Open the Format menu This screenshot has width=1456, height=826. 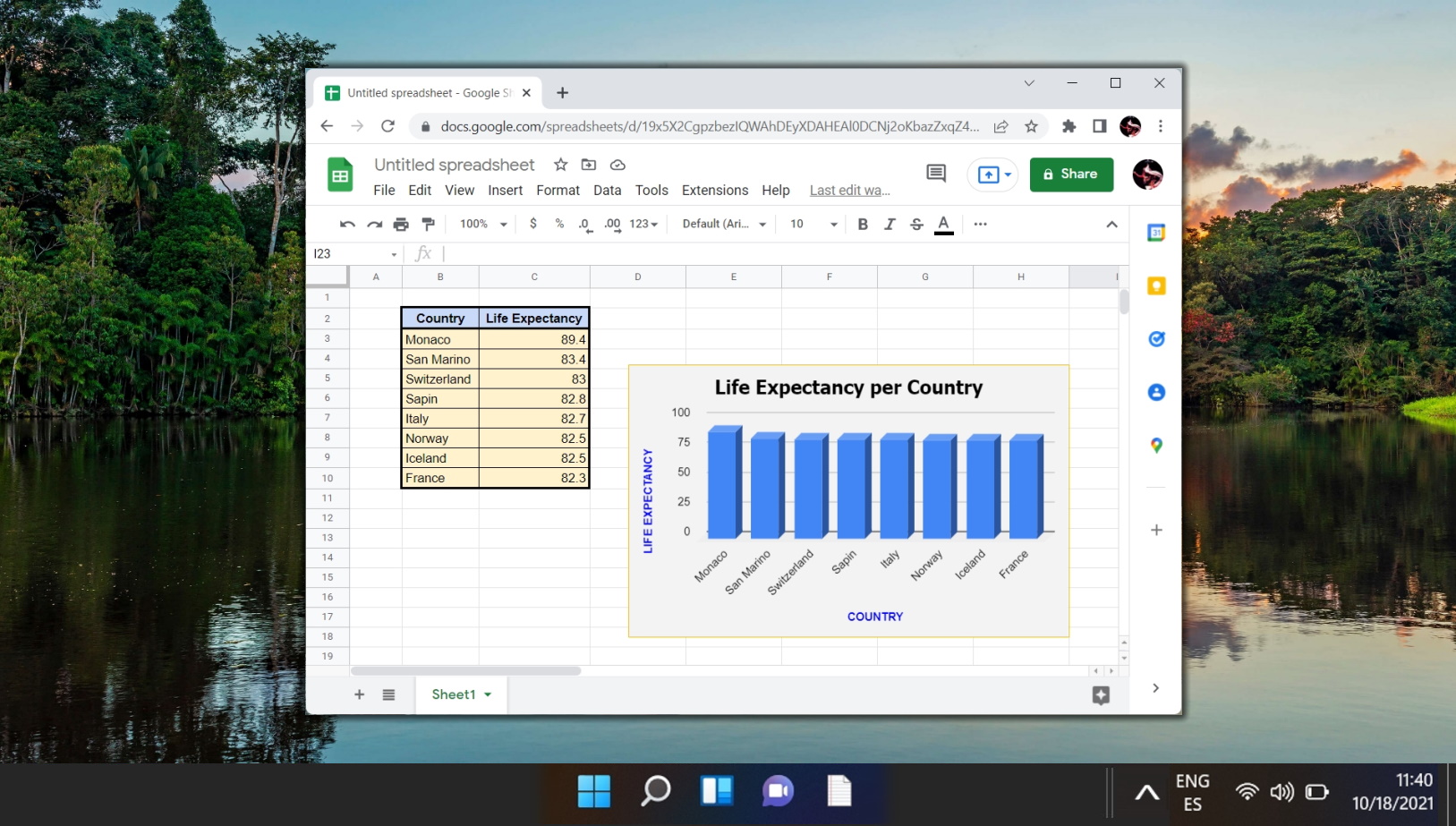558,191
